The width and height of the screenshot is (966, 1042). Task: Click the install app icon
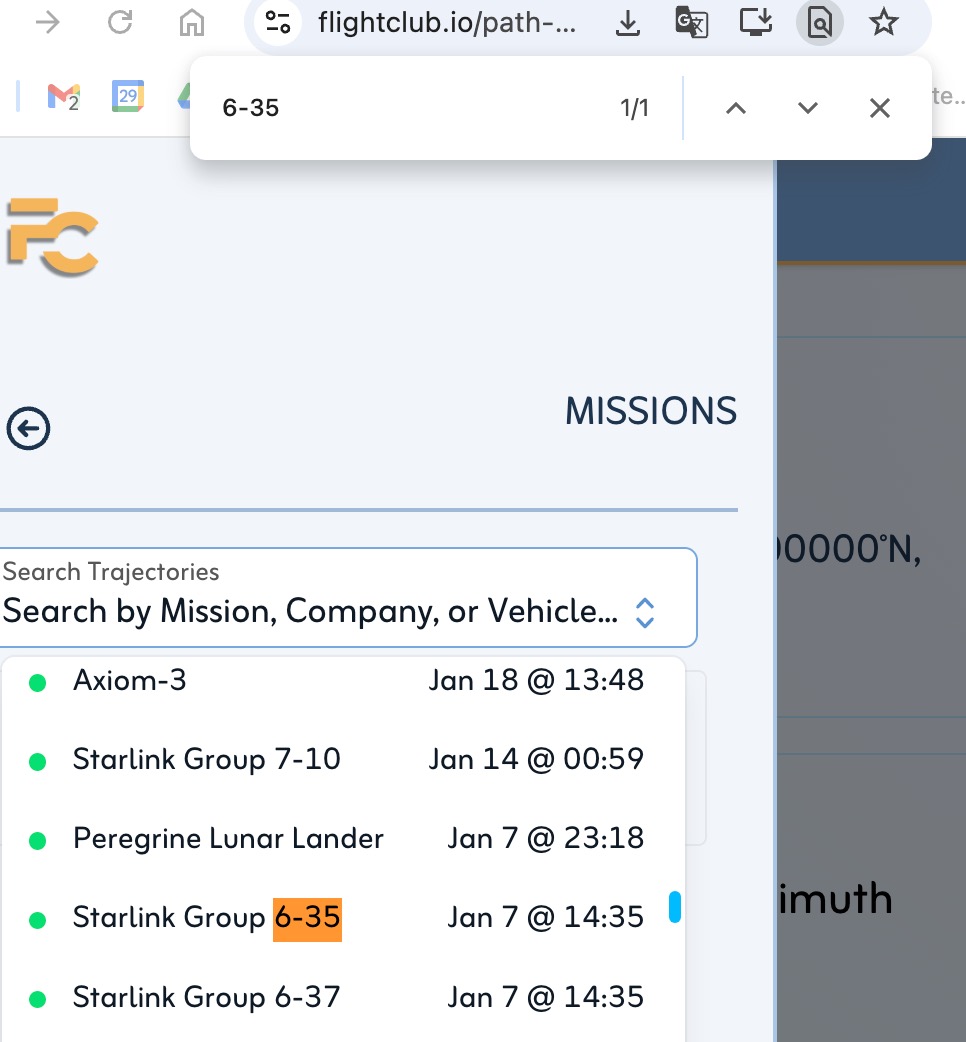pyautogui.click(x=756, y=22)
